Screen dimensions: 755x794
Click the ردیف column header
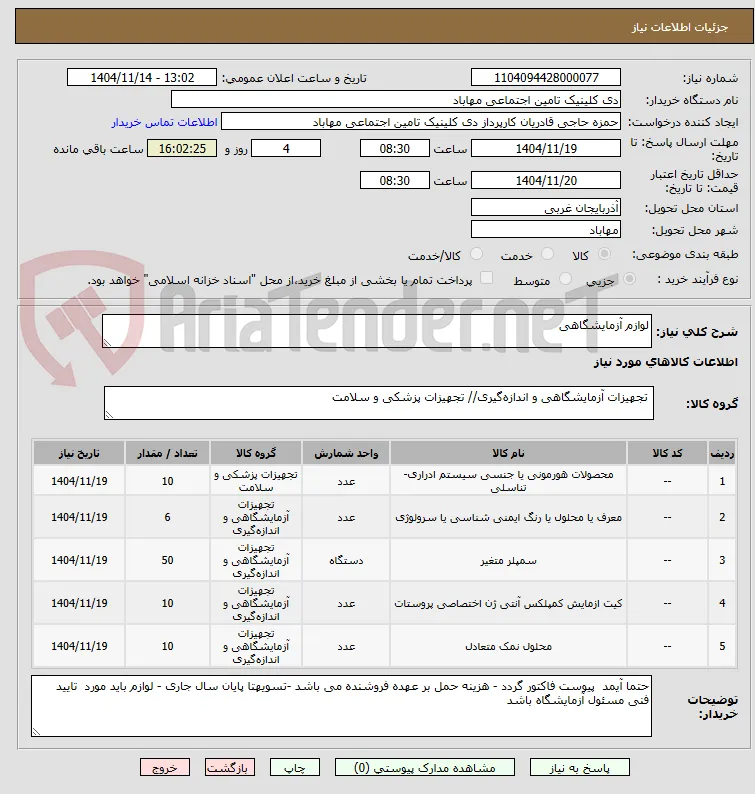coord(722,453)
